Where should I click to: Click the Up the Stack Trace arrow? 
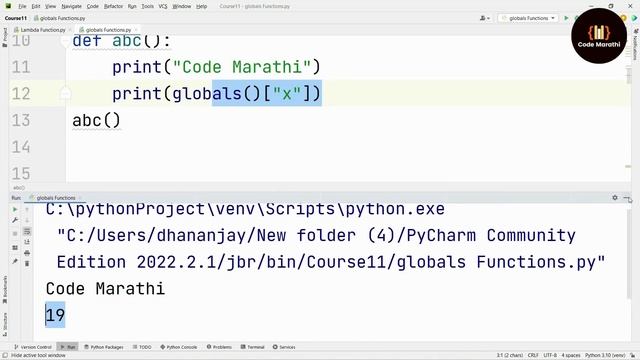(27, 209)
